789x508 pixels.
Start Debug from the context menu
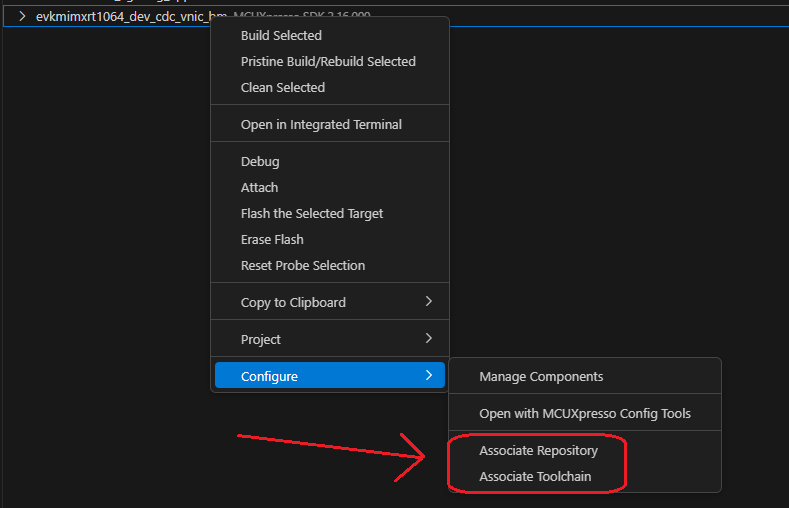coord(260,161)
